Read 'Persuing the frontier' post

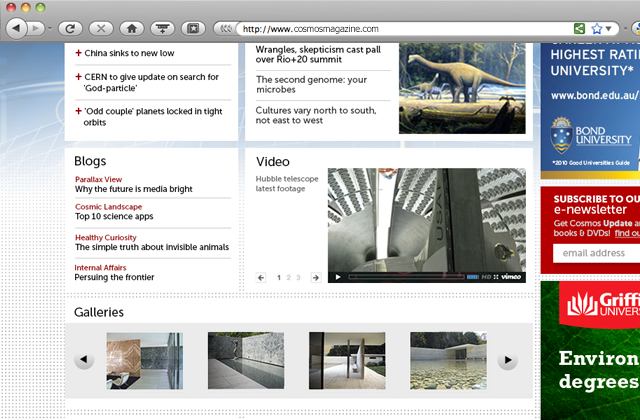[114, 277]
